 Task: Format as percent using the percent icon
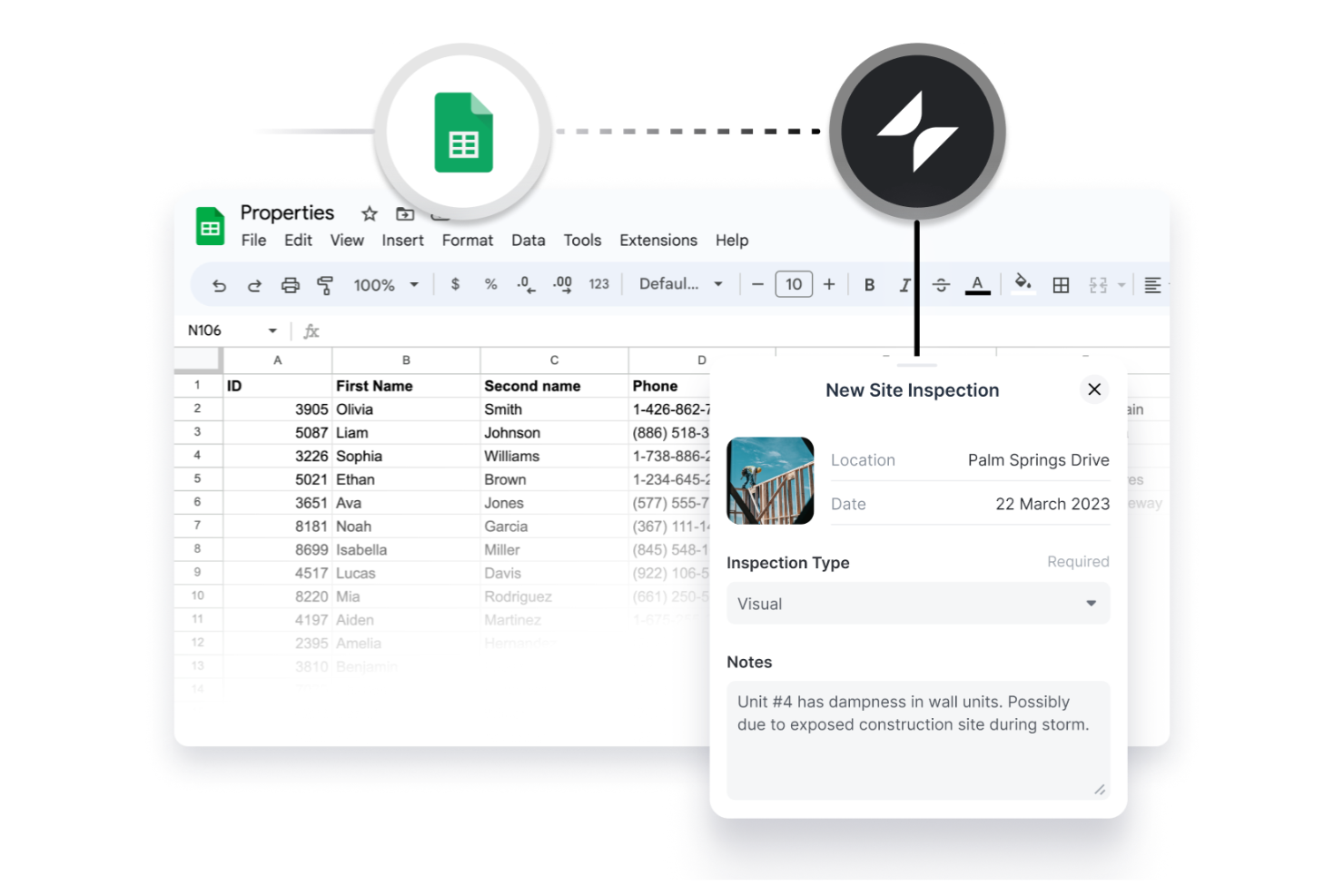click(x=490, y=284)
